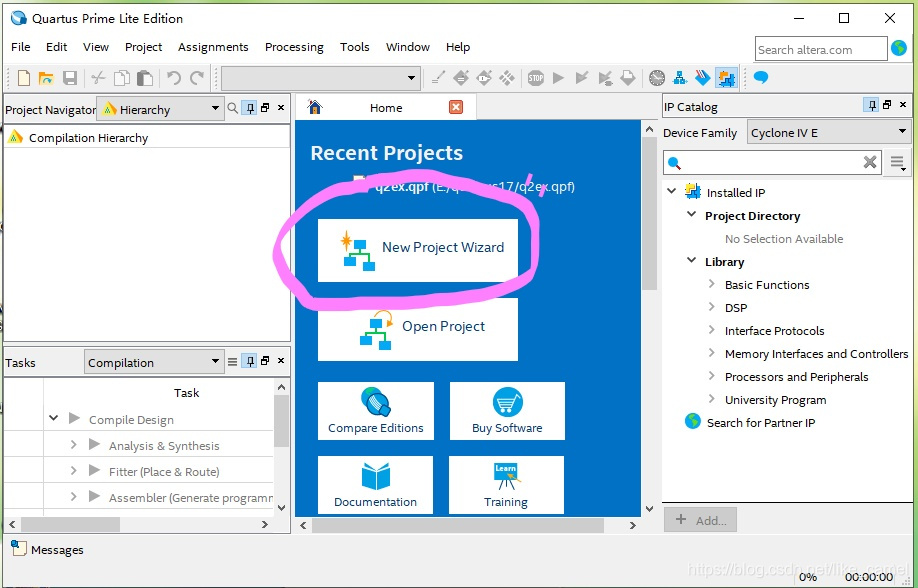Open the Timing Analyzer clock icon
Image resolution: width=918 pixels, height=588 pixels.
[x=657, y=78]
